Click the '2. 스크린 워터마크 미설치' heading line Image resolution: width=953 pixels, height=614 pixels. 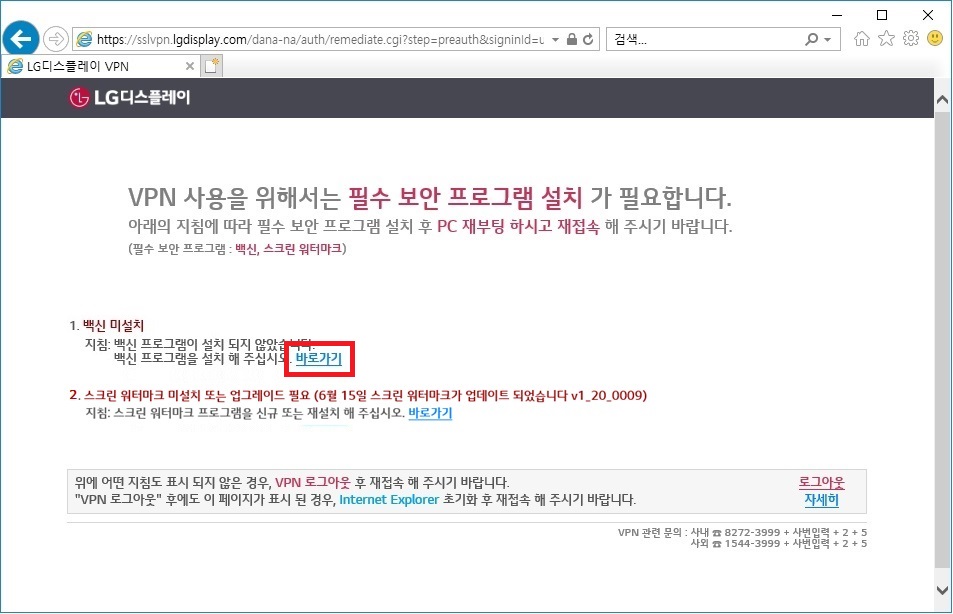click(x=358, y=396)
